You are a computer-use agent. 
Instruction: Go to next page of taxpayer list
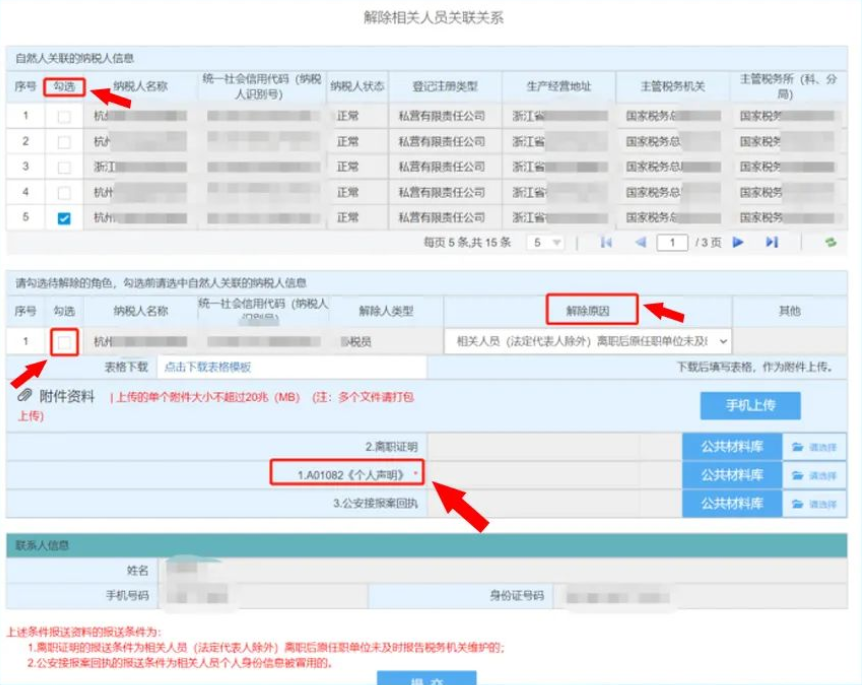pos(738,242)
